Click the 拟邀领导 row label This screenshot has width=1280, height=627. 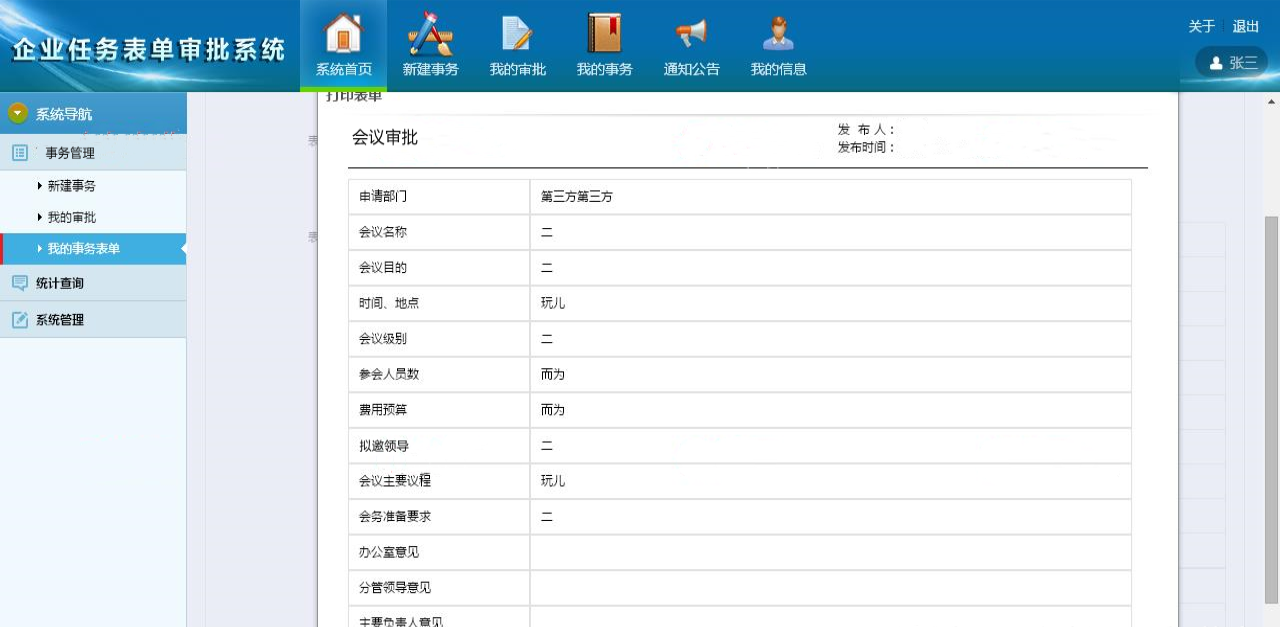384,446
